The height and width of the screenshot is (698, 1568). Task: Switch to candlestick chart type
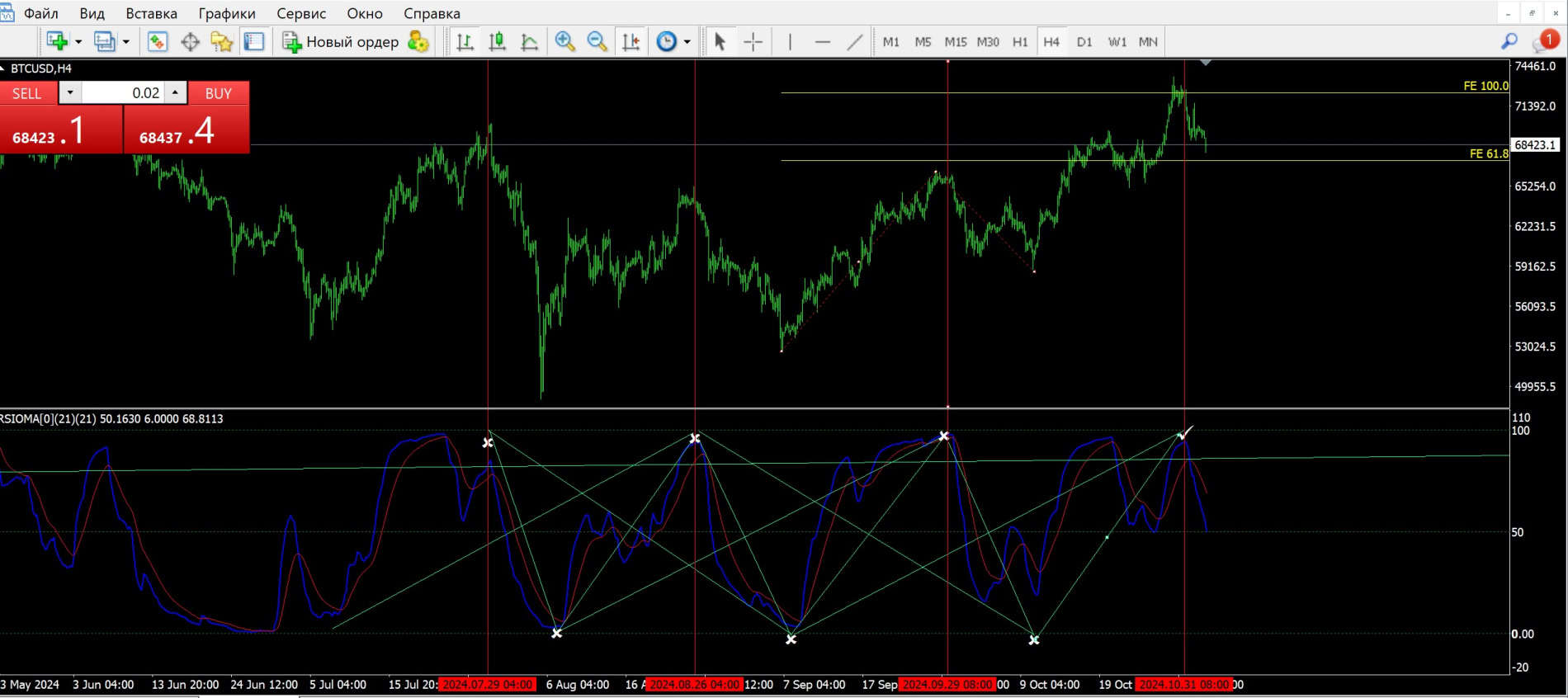click(497, 41)
